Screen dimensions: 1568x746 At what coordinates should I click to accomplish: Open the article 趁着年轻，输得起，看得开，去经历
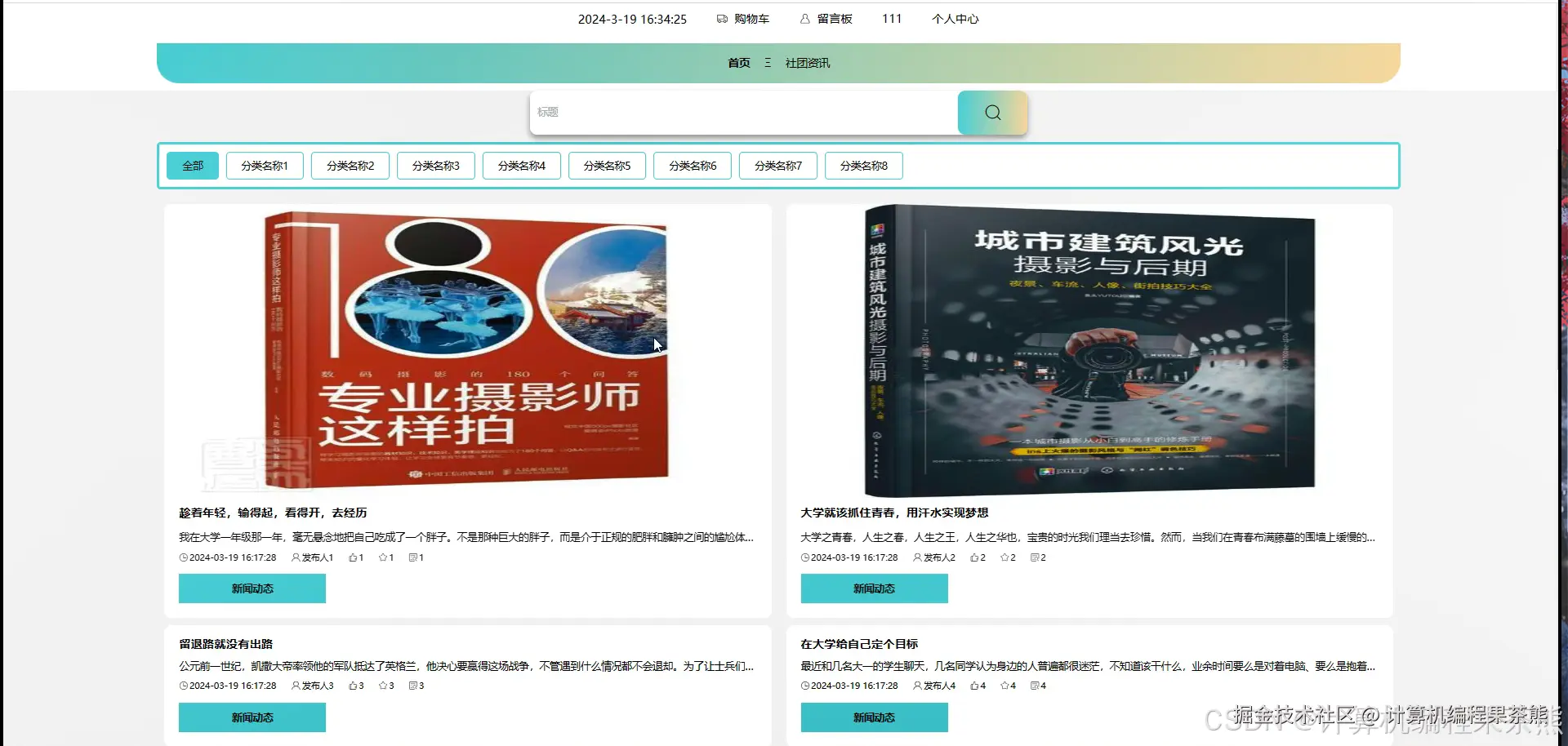pyautogui.click(x=273, y=513)
